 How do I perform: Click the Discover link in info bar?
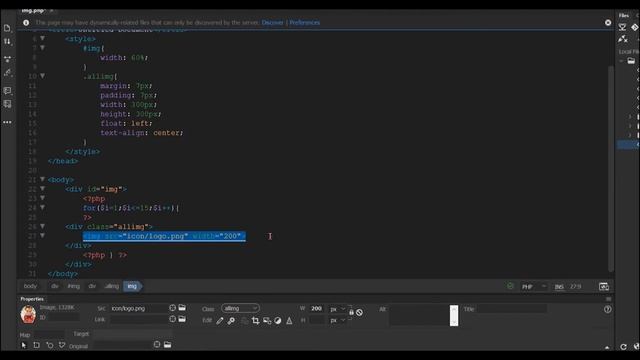click(x=272, y=22)
